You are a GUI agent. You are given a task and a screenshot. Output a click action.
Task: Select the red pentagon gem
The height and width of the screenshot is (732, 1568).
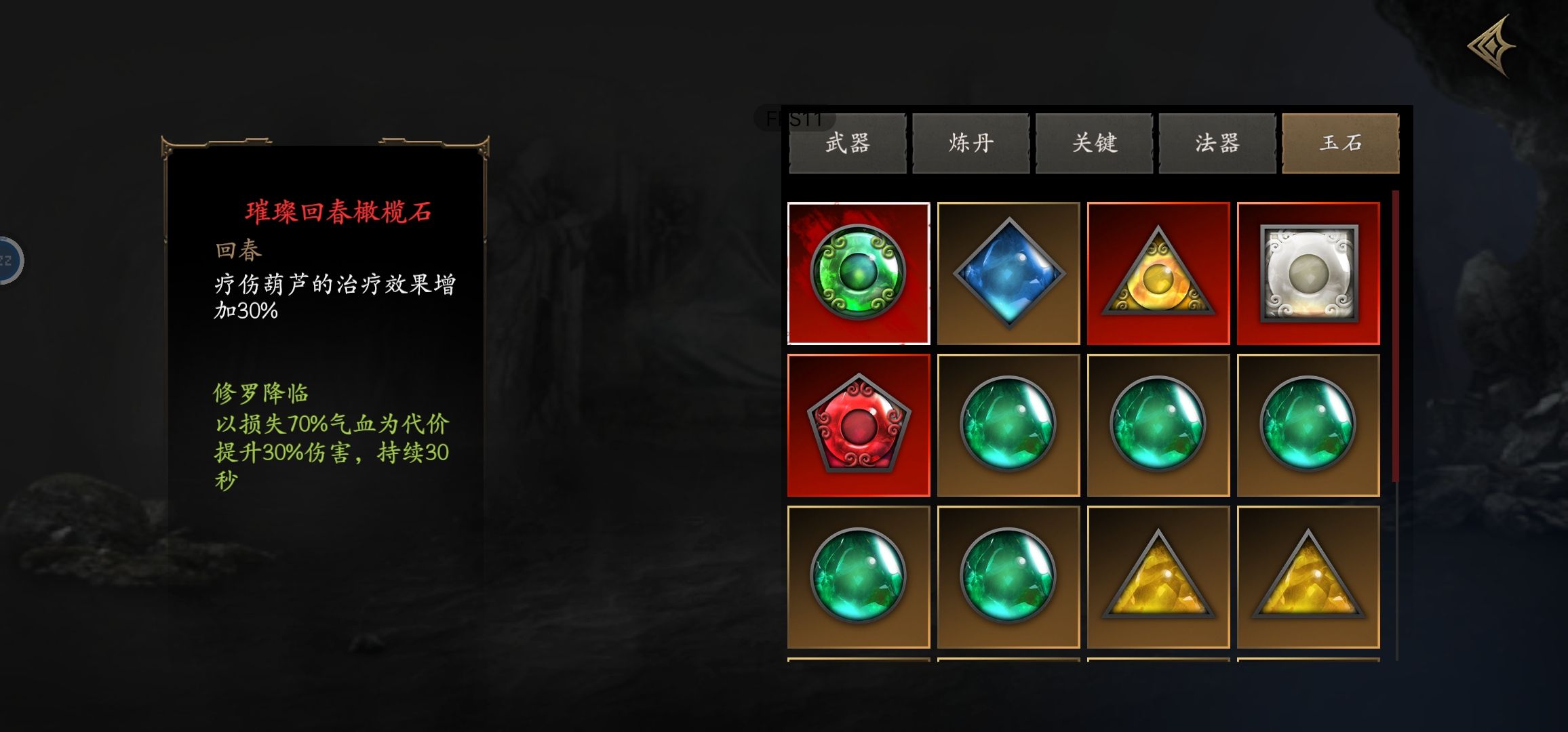[x=859, y=425]
